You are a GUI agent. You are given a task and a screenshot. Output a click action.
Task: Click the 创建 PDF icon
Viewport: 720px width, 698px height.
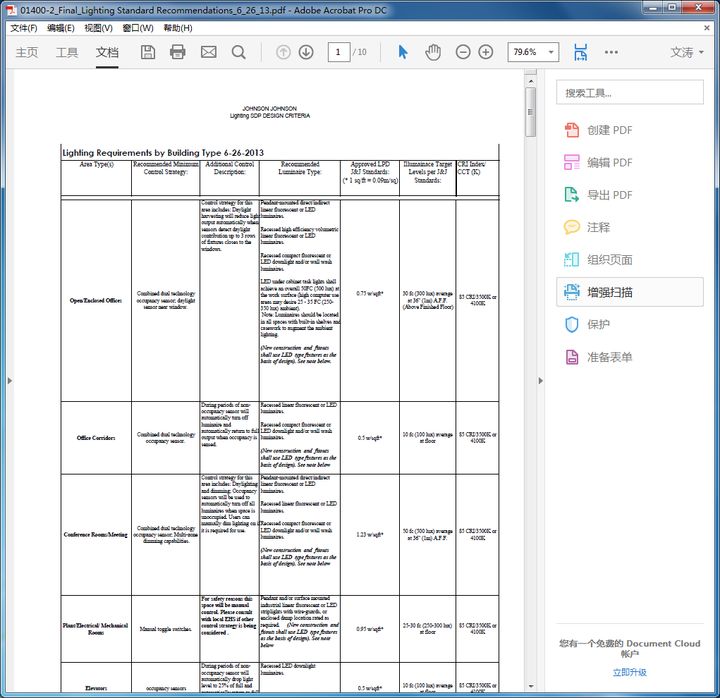click(572, 130)
